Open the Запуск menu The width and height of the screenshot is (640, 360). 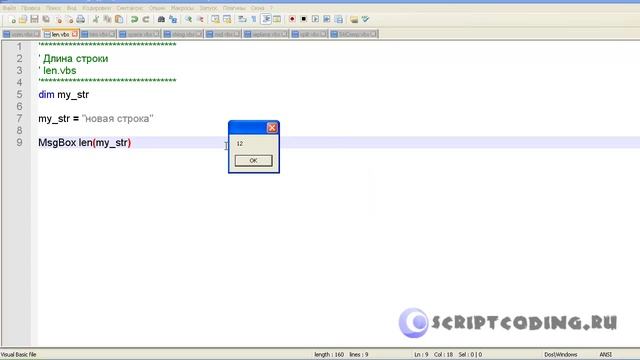[208, 8]
